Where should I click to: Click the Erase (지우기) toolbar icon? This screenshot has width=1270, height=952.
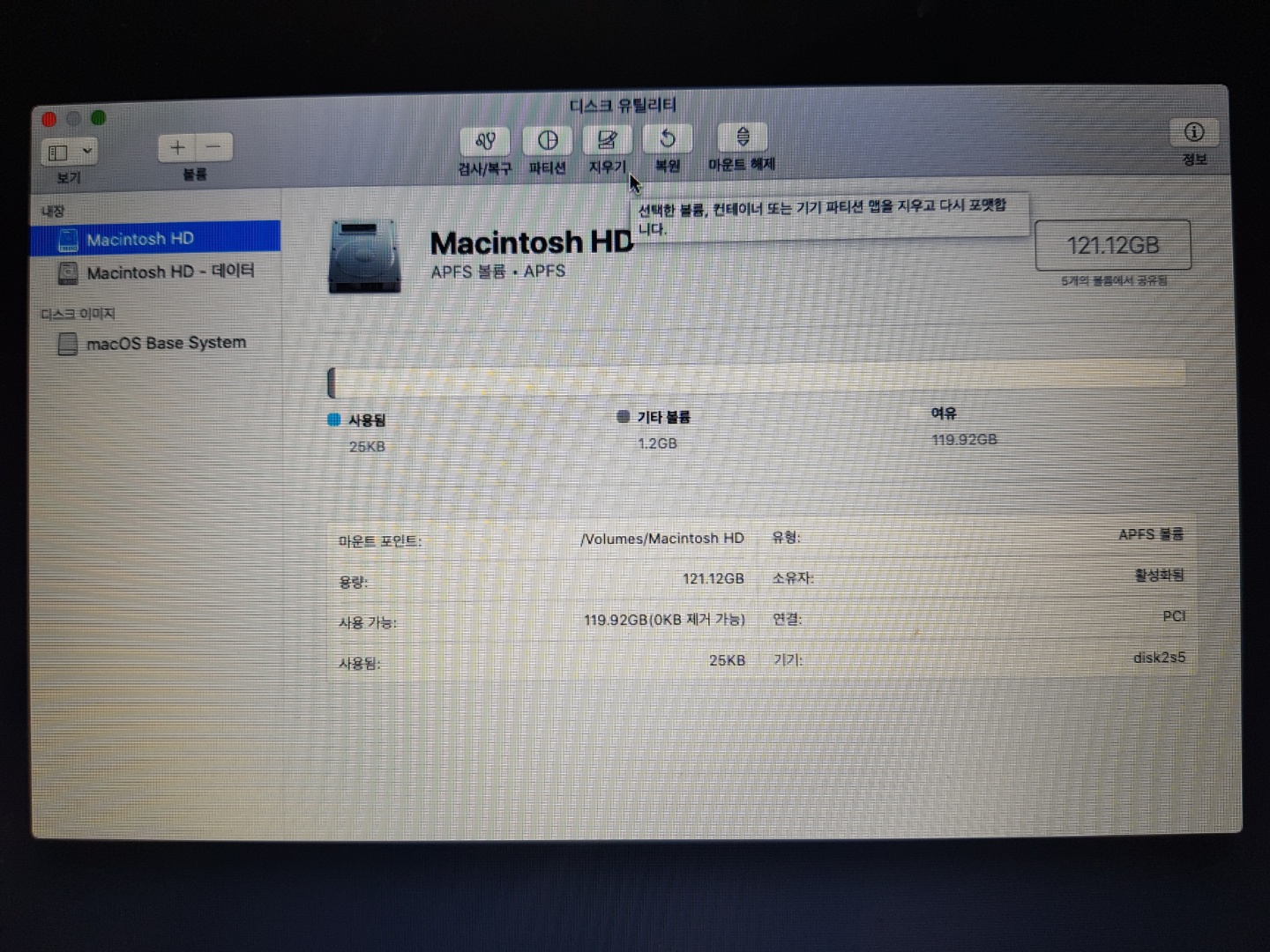607,139
